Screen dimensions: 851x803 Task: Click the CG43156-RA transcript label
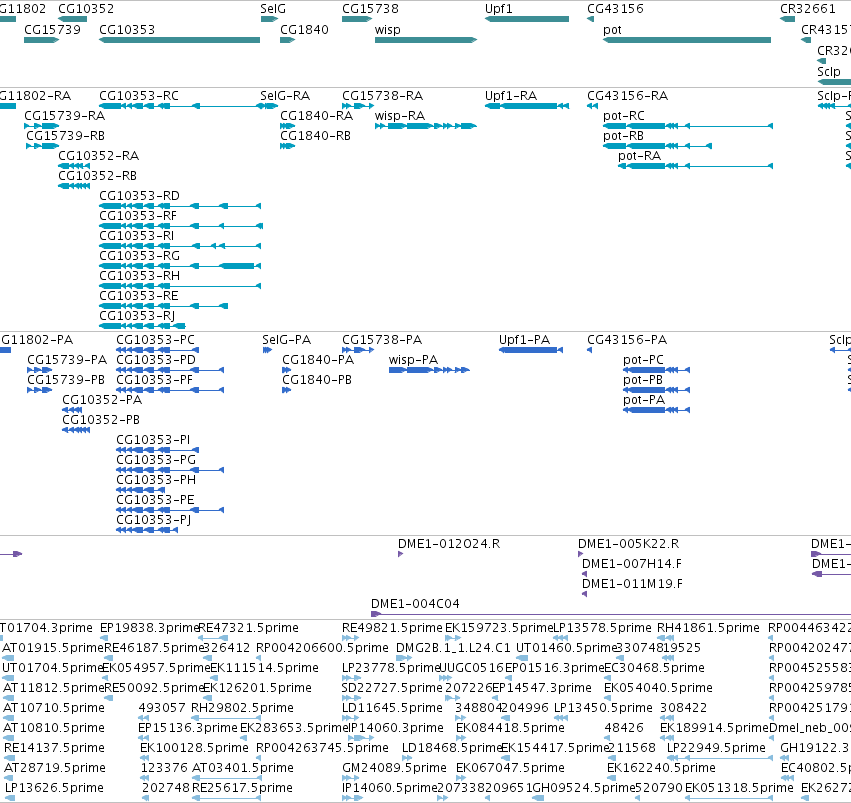pyautogui.click(x=627, y=95)
